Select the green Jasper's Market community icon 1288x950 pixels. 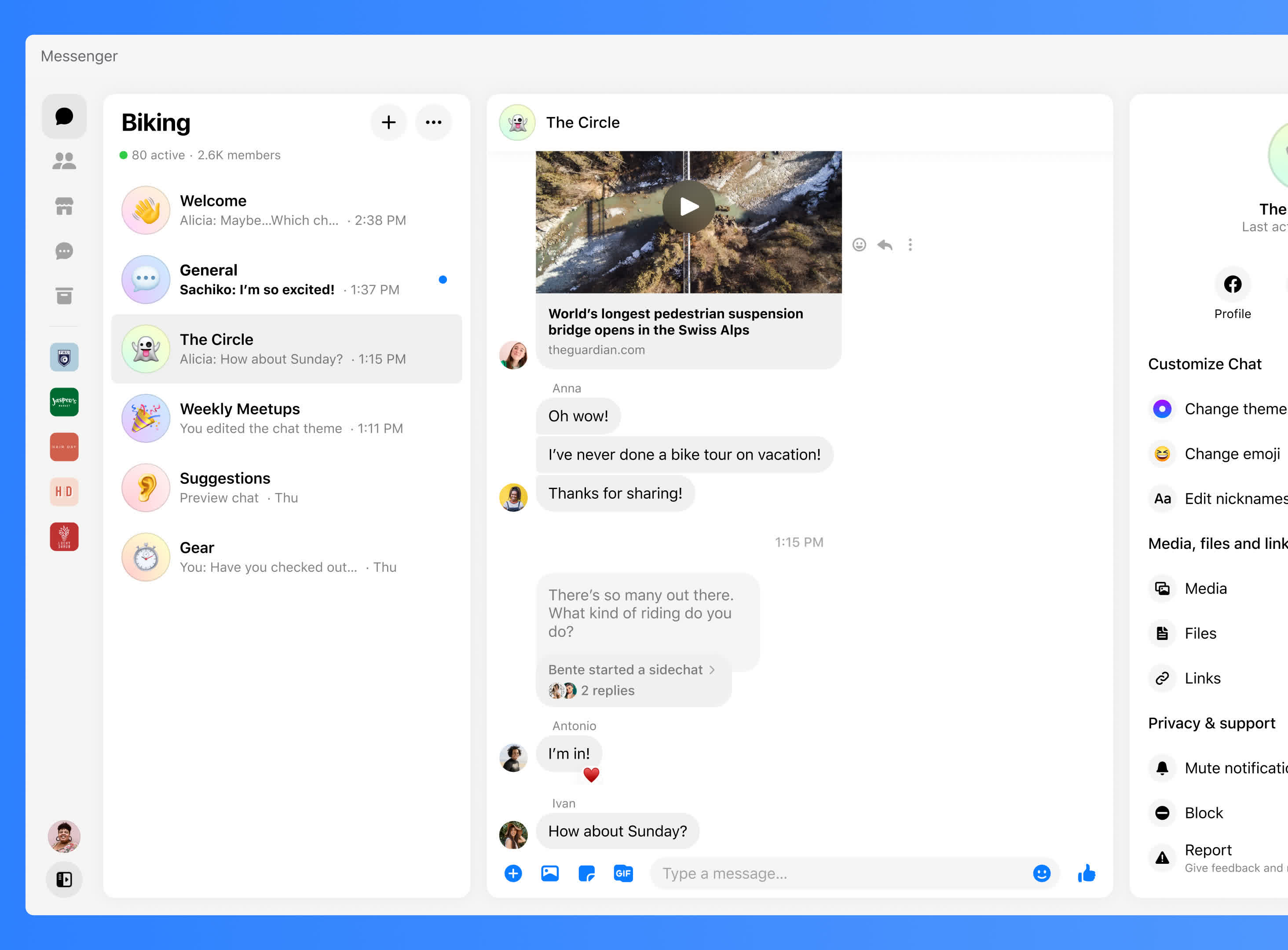click(x=64, y=402)
